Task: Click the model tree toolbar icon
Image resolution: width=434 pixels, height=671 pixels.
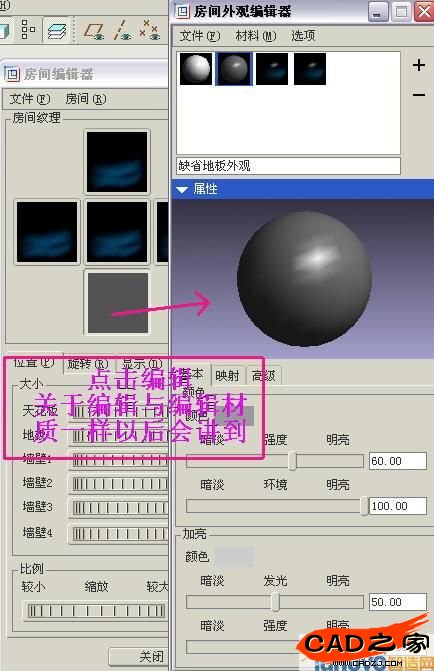Action: [x=28, y=30]
